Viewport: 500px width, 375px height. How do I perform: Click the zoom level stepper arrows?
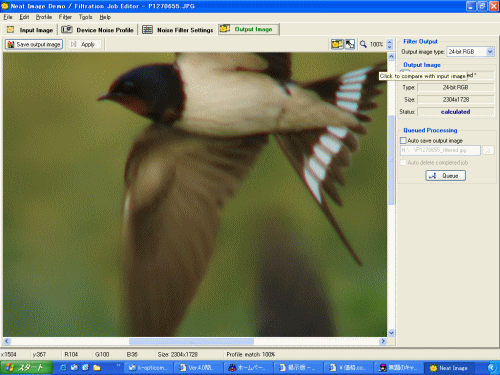[389, 44]
